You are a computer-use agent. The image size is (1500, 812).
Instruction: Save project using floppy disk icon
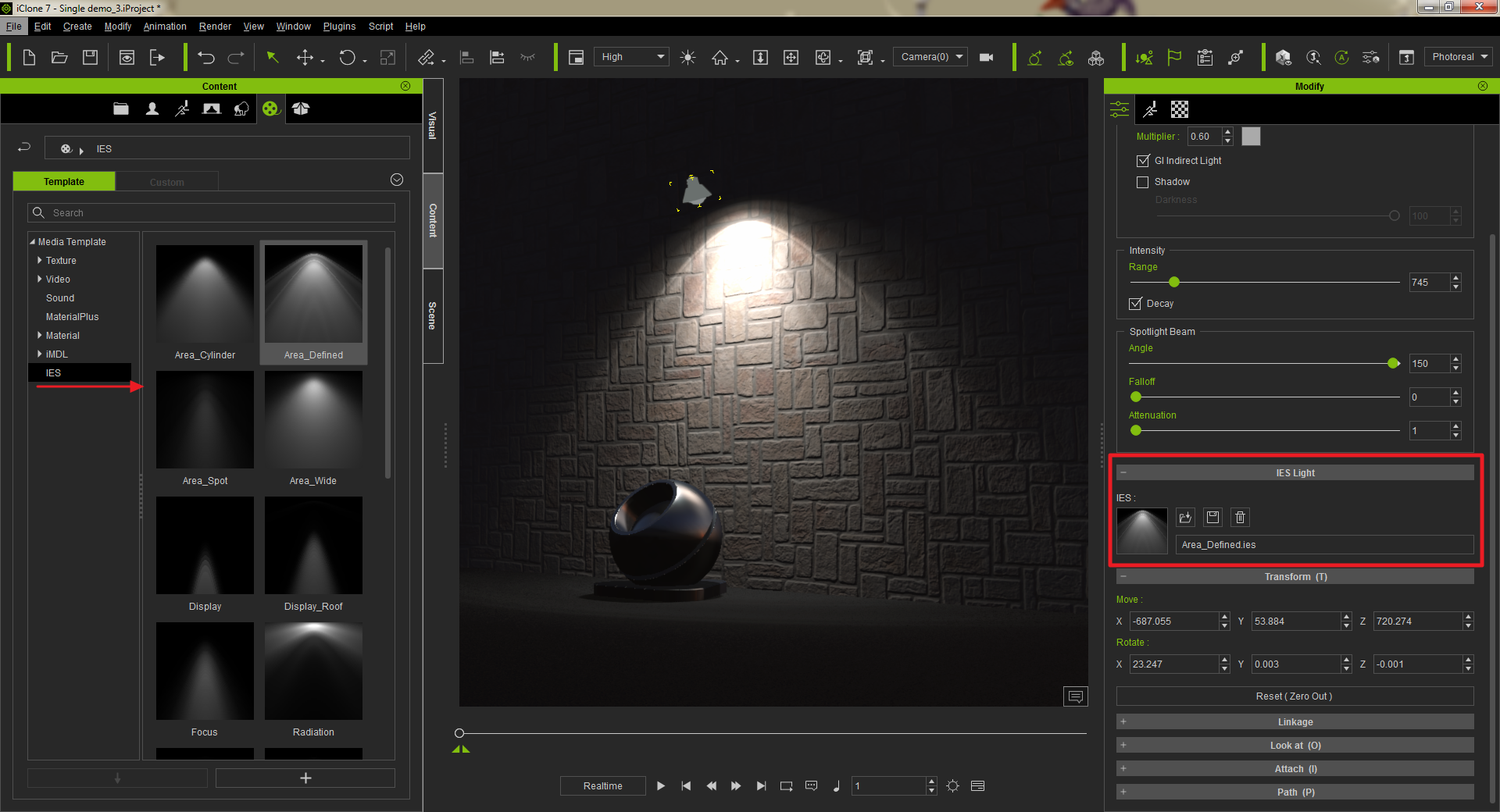pos(90,57)
